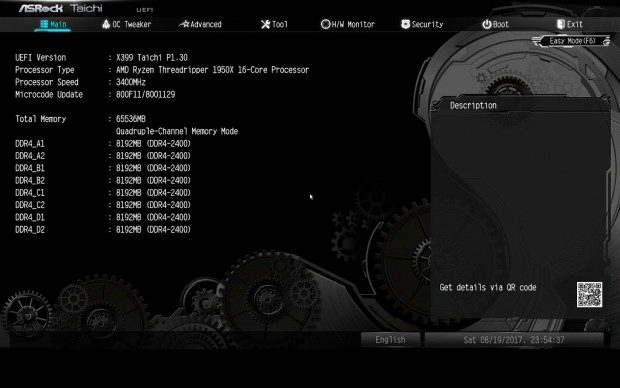
Task: Click the date and time display
Action: (x=514, y=339)
